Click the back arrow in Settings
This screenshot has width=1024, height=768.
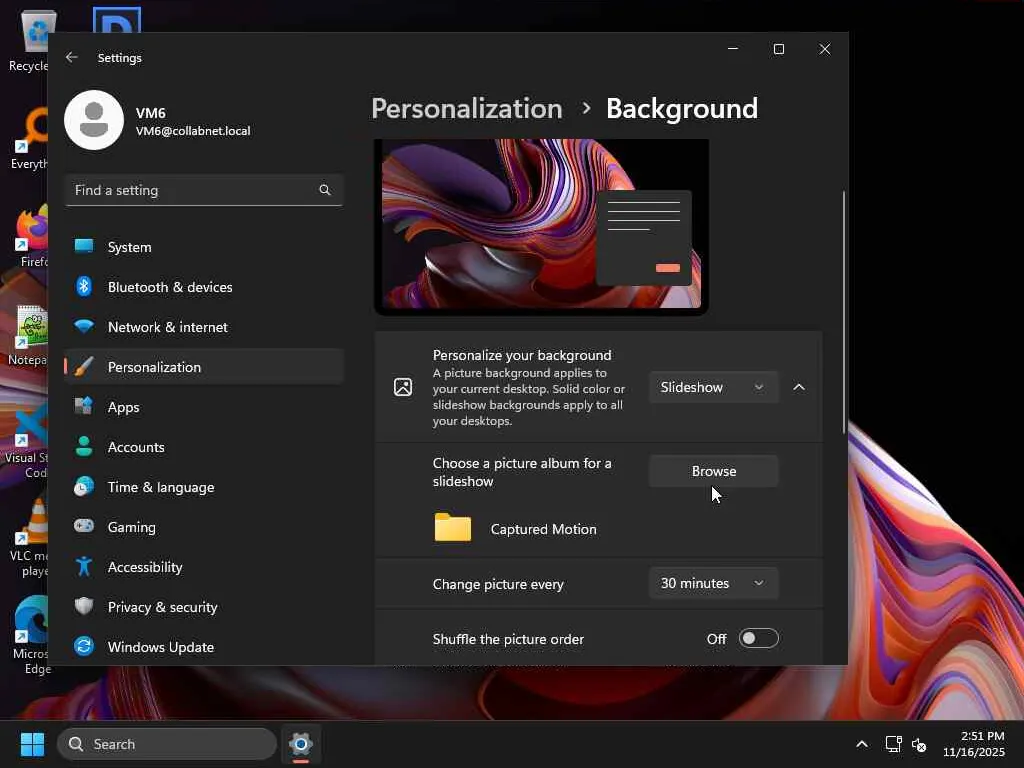click(72, 58)
